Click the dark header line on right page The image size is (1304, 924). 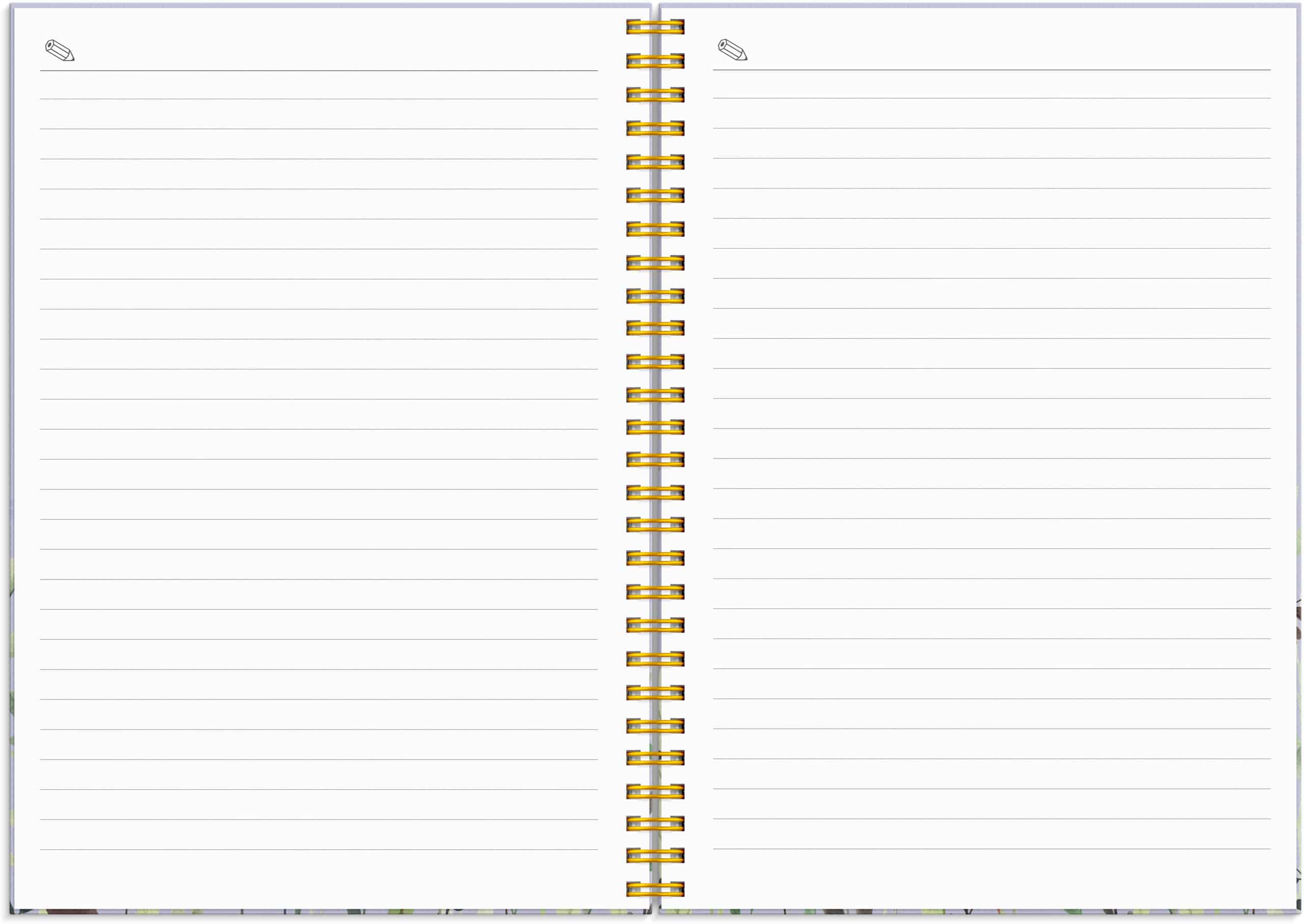991,70
